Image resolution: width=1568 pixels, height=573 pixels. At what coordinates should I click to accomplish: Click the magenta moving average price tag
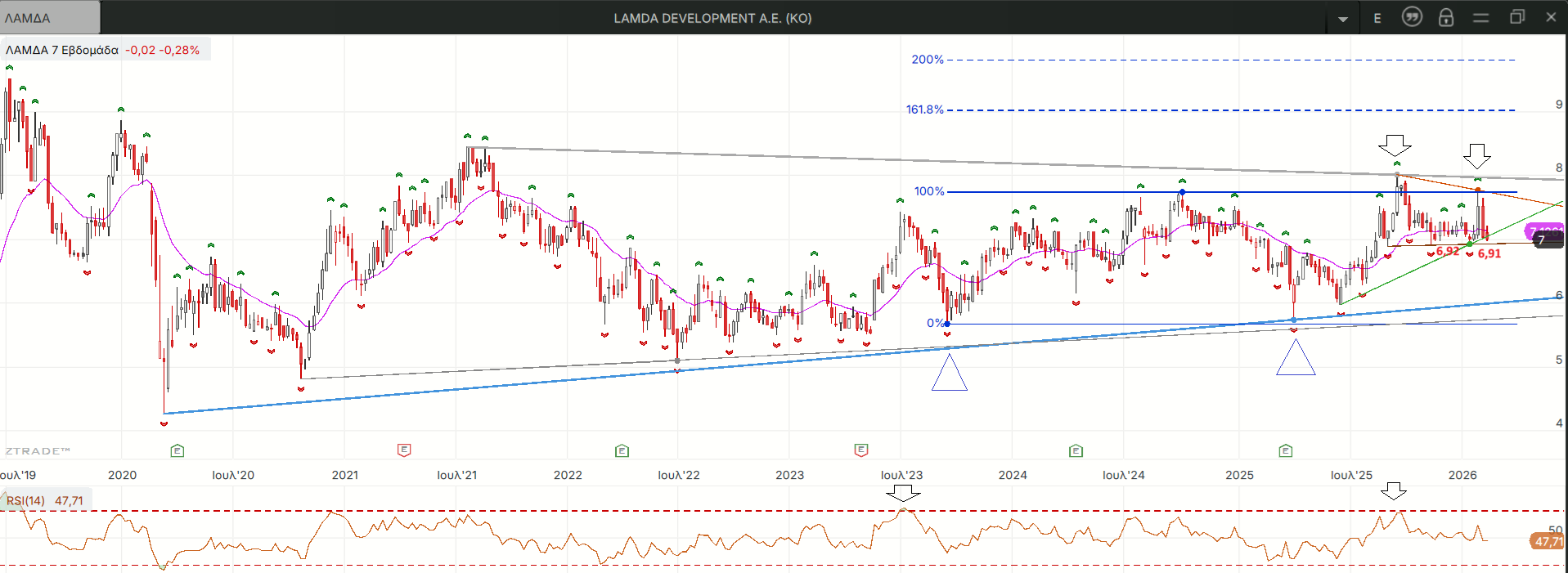(1542, 231)
